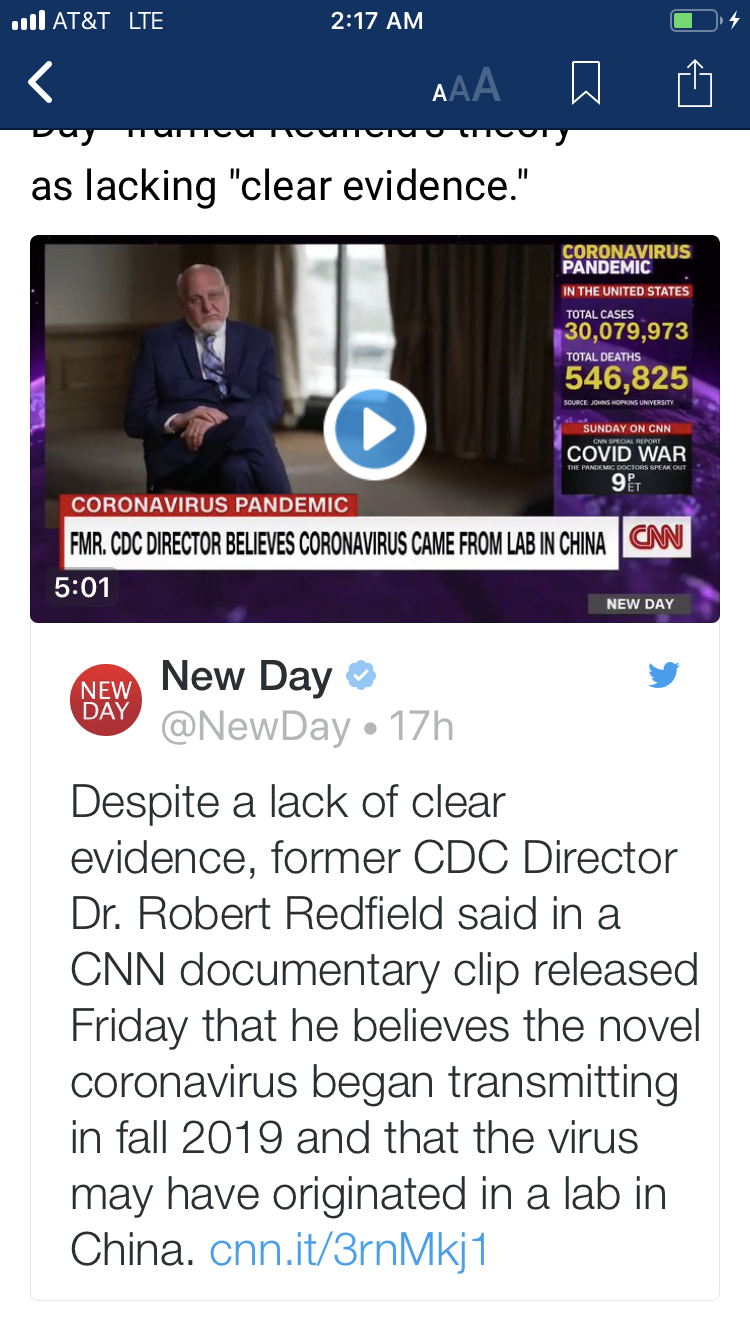The height and width of the screenshot is (1334, 750).
Task: Tap the Twitter bird icon
Action: pos(663,675)
